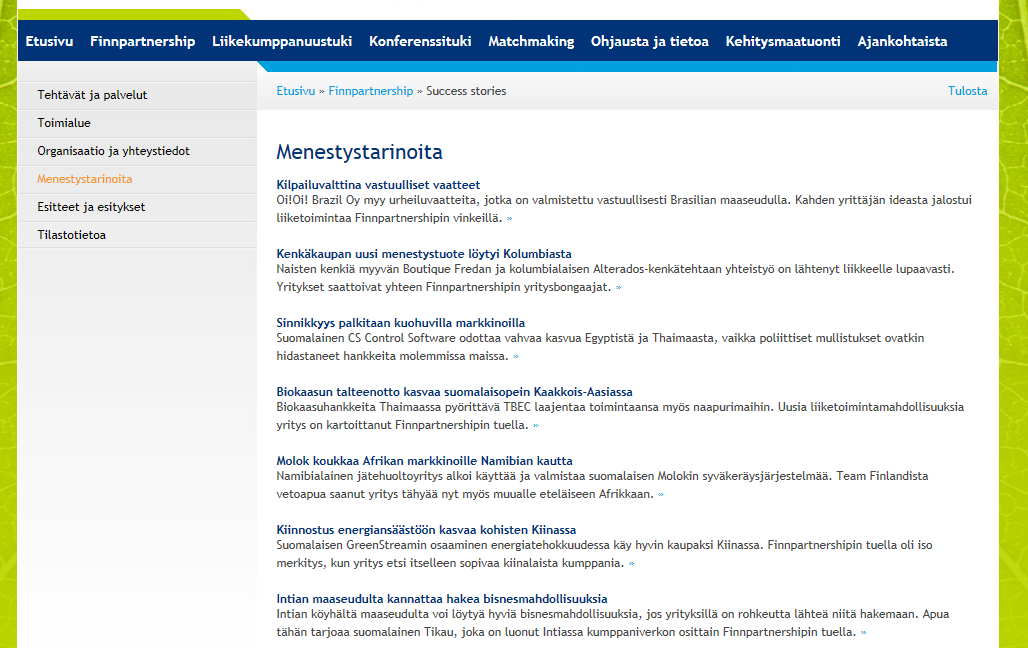Open the Biokaasun talteenotto story headline
This screenshot has width=1028, height=648.
454,392
